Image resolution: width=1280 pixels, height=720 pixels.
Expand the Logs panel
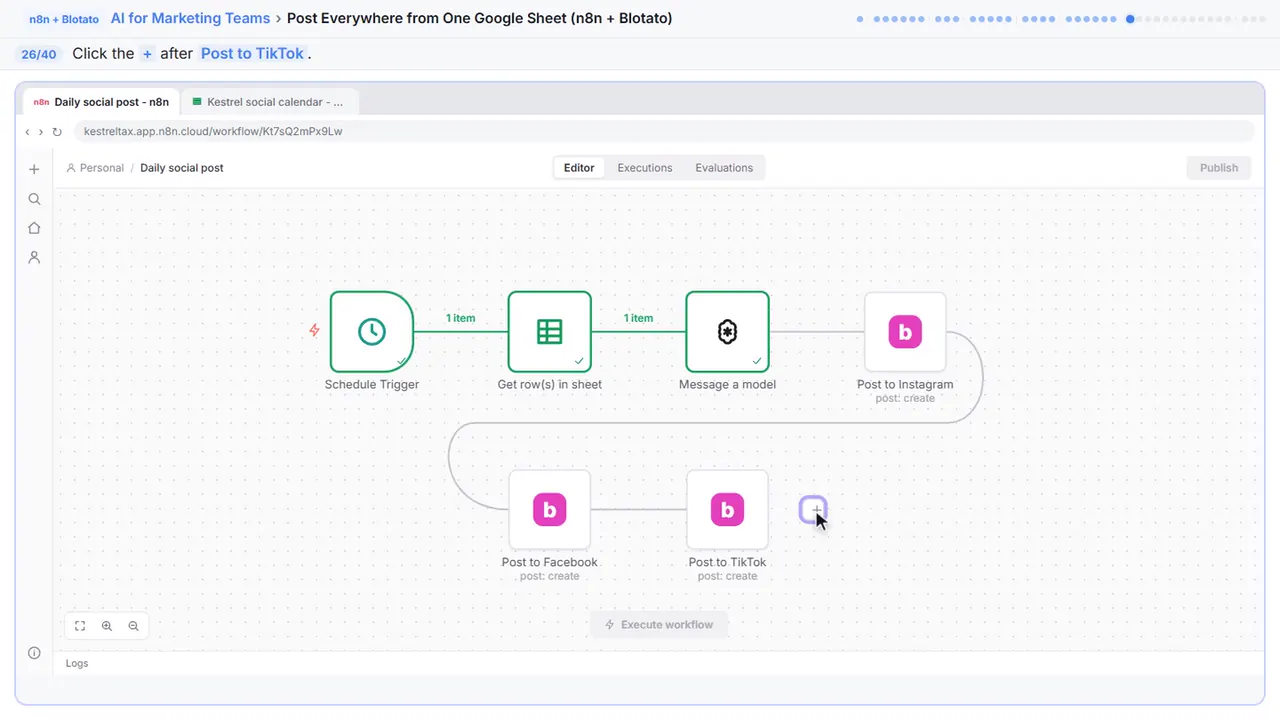[77, 663]
